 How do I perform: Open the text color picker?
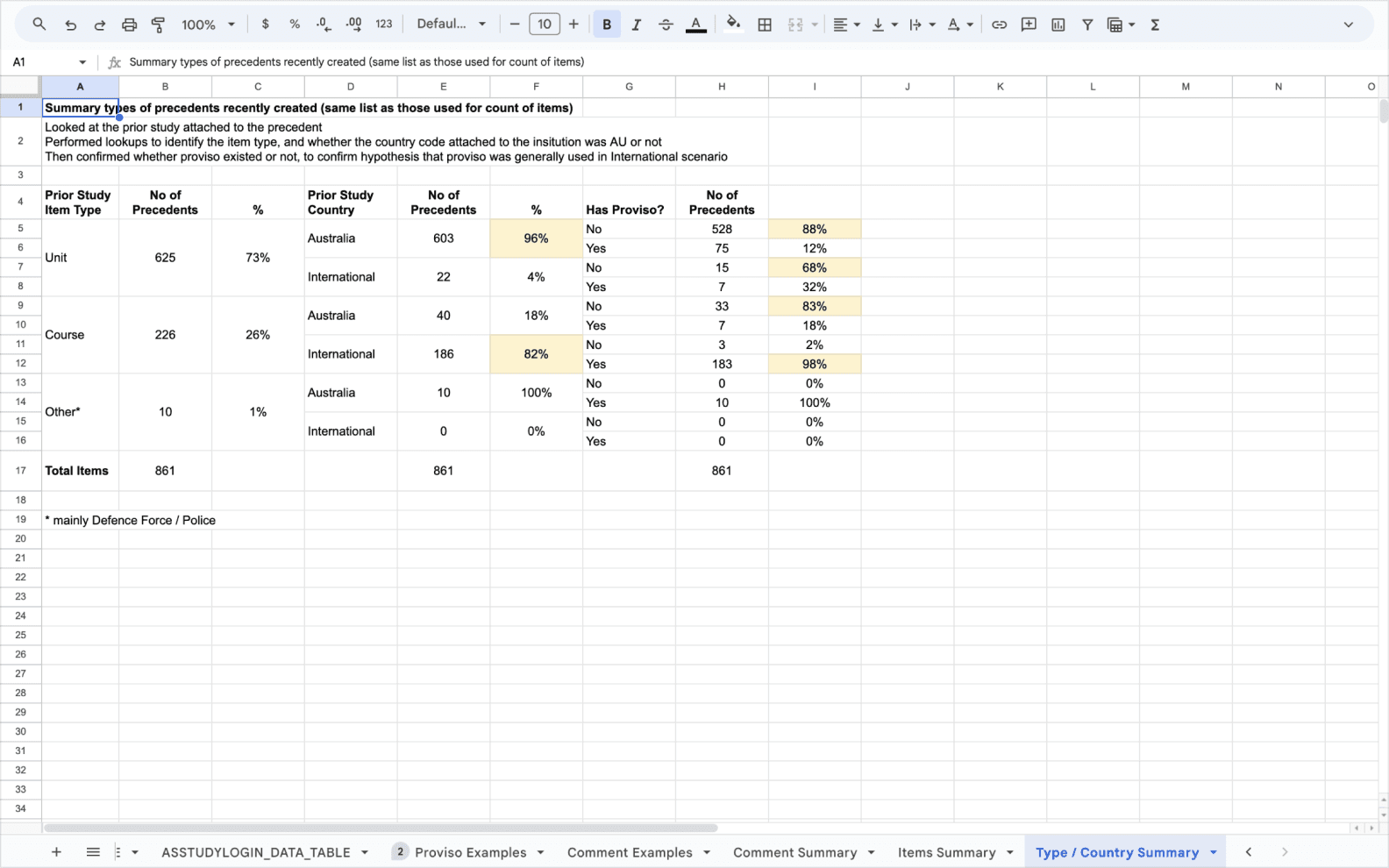pos(696,25)
